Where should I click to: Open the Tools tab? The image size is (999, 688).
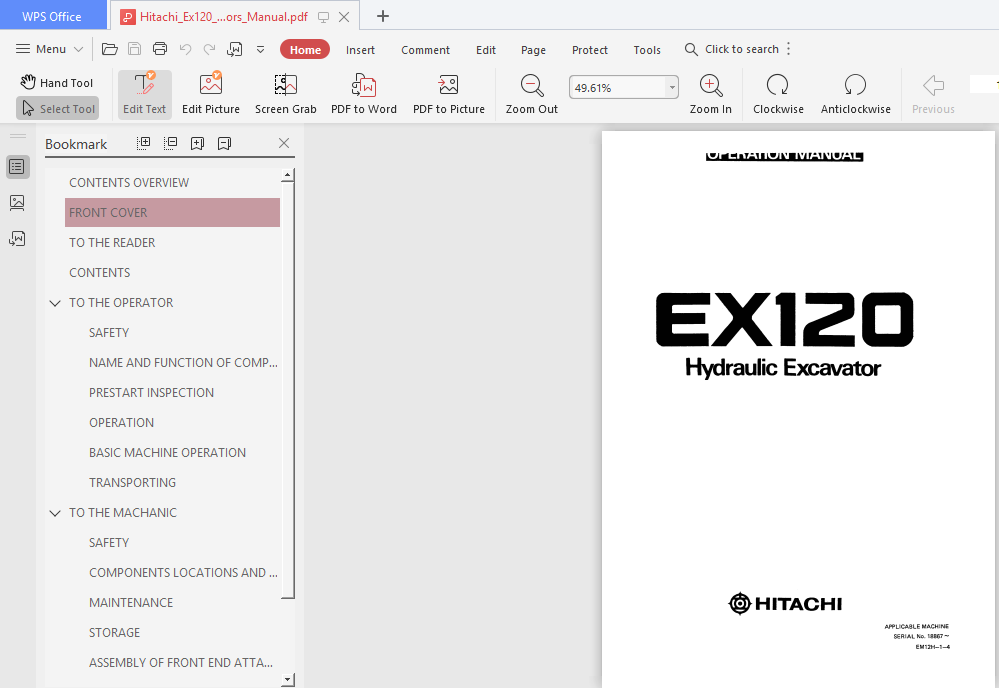[647, 50]
